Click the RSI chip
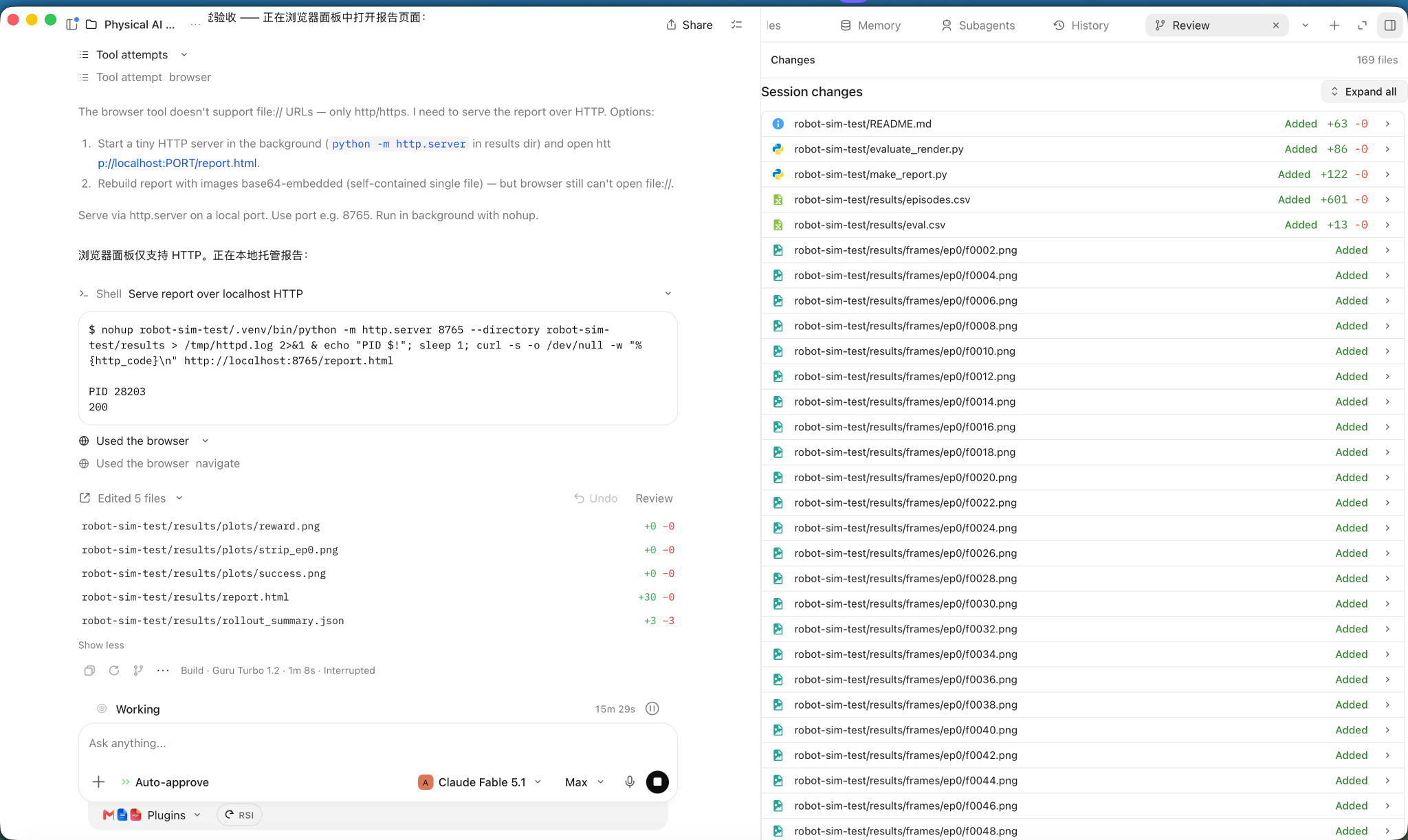The width and height of the screenshot is (1408, 840). pos(239,815)
